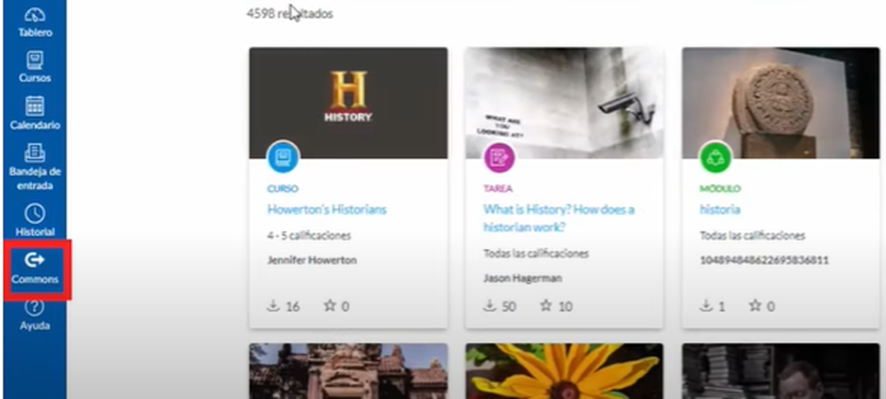The height and width of the screenshot is (399, 886).
Task: Open Commons in the sidebar
Action: click(35, 268)
